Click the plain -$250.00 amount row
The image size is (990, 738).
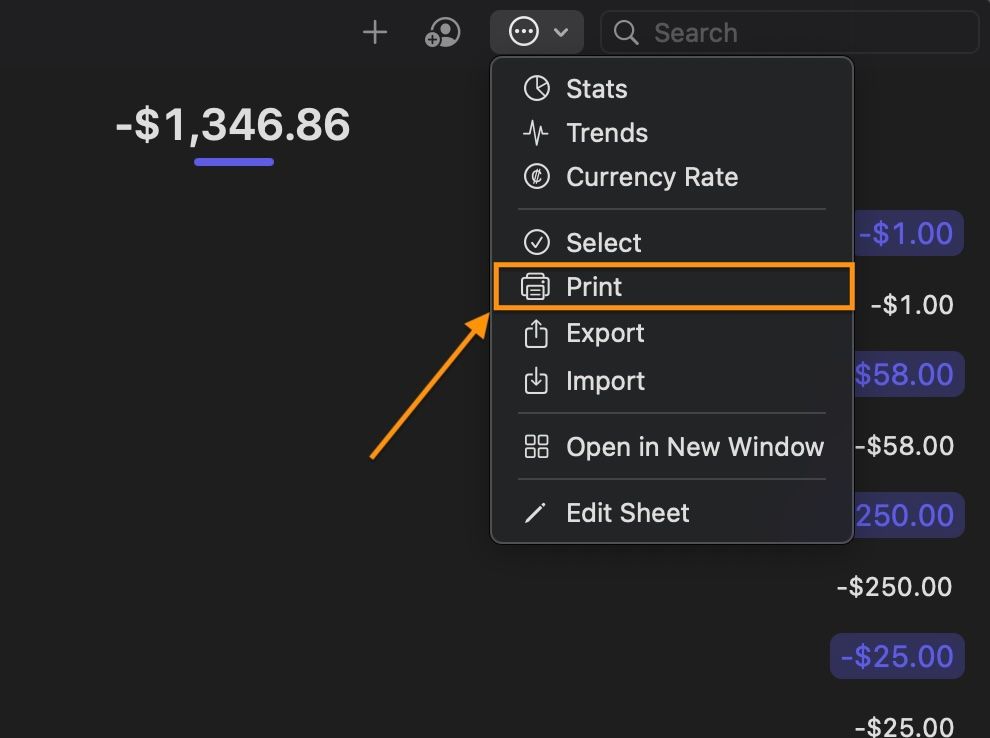click(x=894, y=587)
